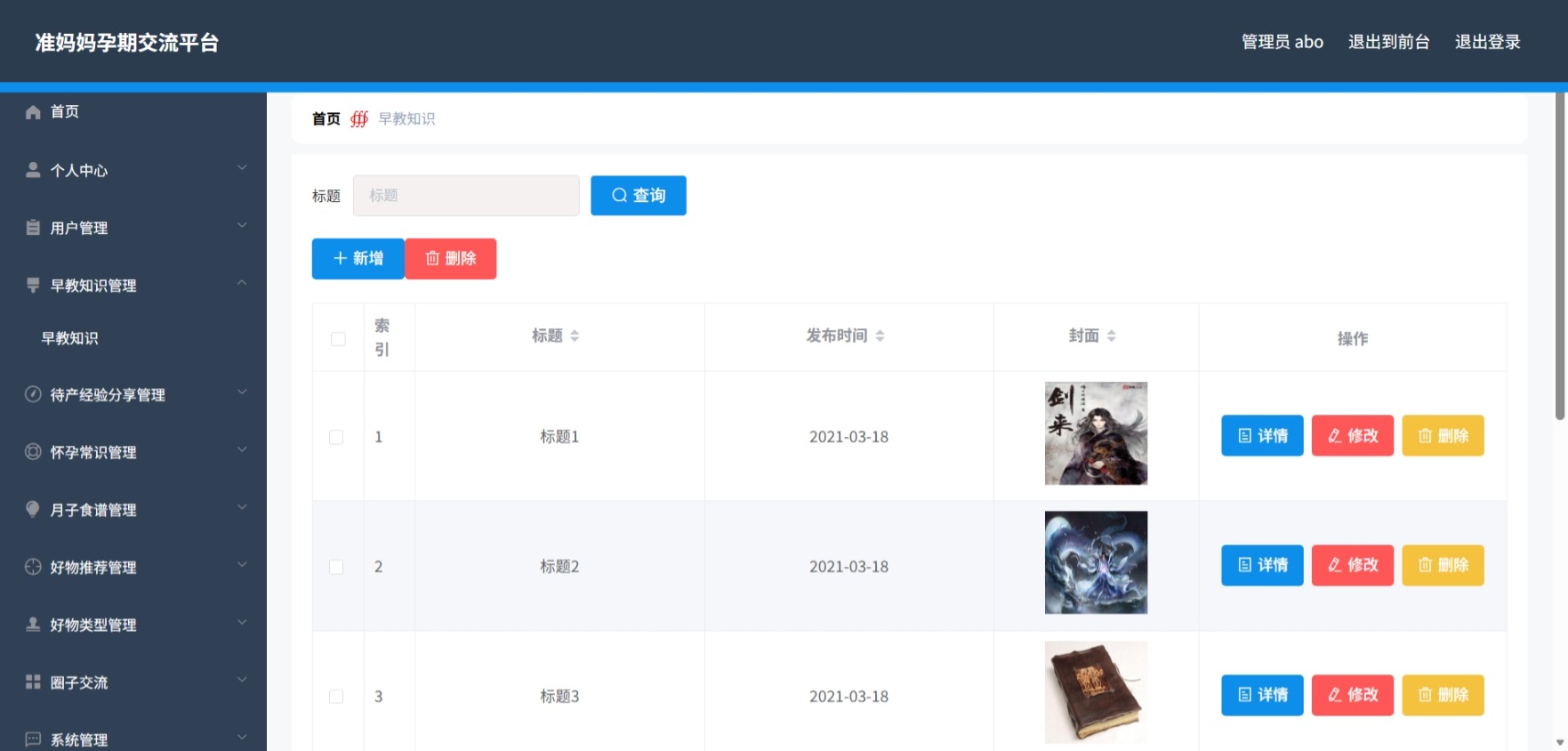The height and width of the screenshot is (751, 1568).
Task: Open the cover thumbnail of 标题2
Action: click(1096, 562)
